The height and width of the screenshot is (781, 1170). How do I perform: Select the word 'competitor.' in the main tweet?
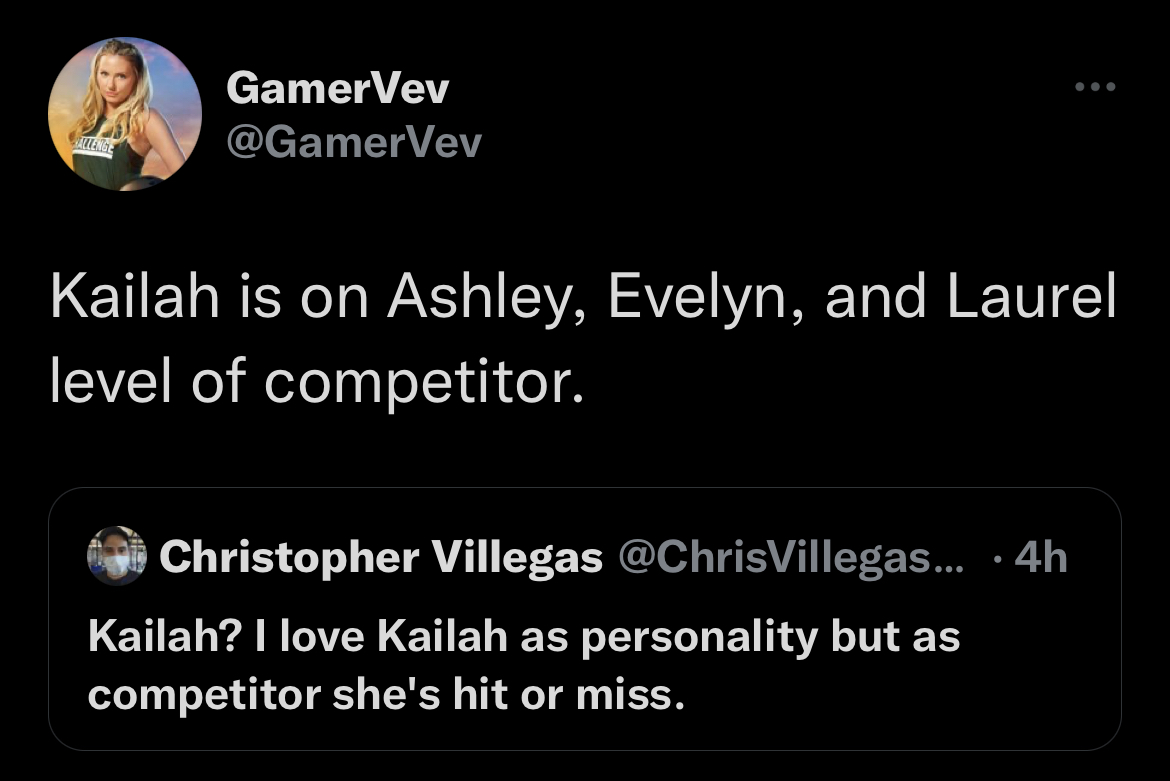tap(424, 385)
